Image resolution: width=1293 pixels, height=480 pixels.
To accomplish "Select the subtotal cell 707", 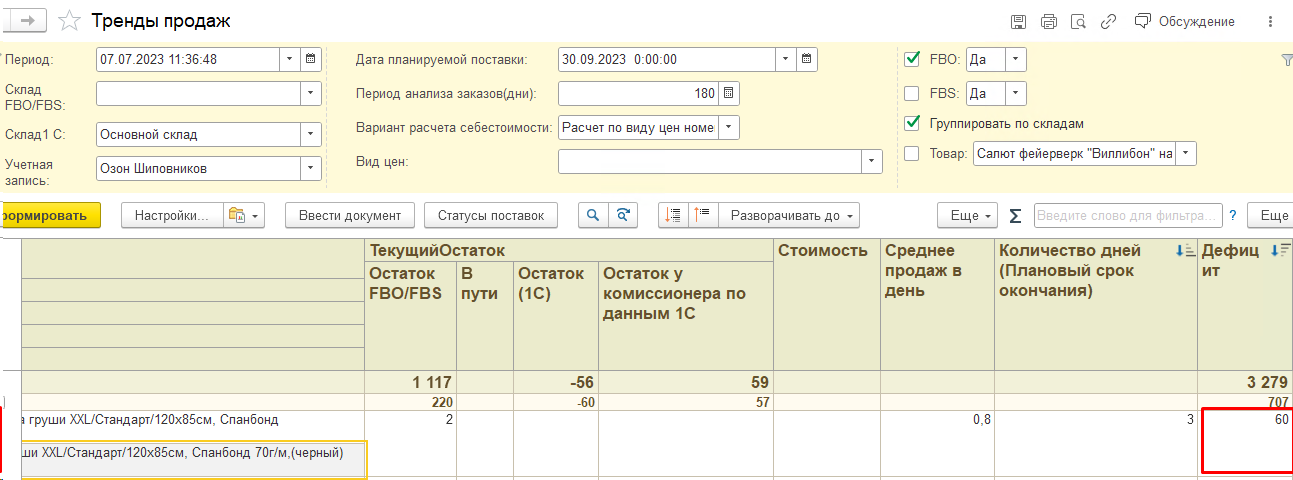I will click(x=1245, y=401).
